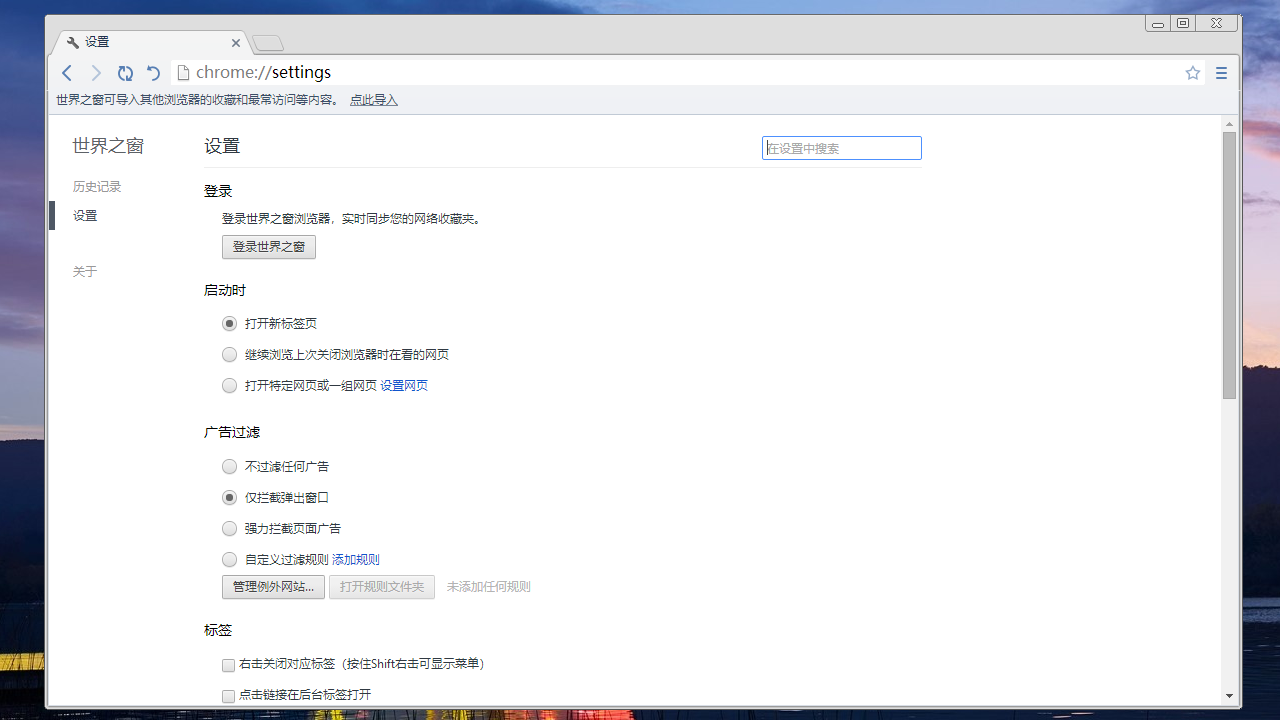The image size is (1280, 720).
Task: Click the reload page icon
Action: point(125,73)
